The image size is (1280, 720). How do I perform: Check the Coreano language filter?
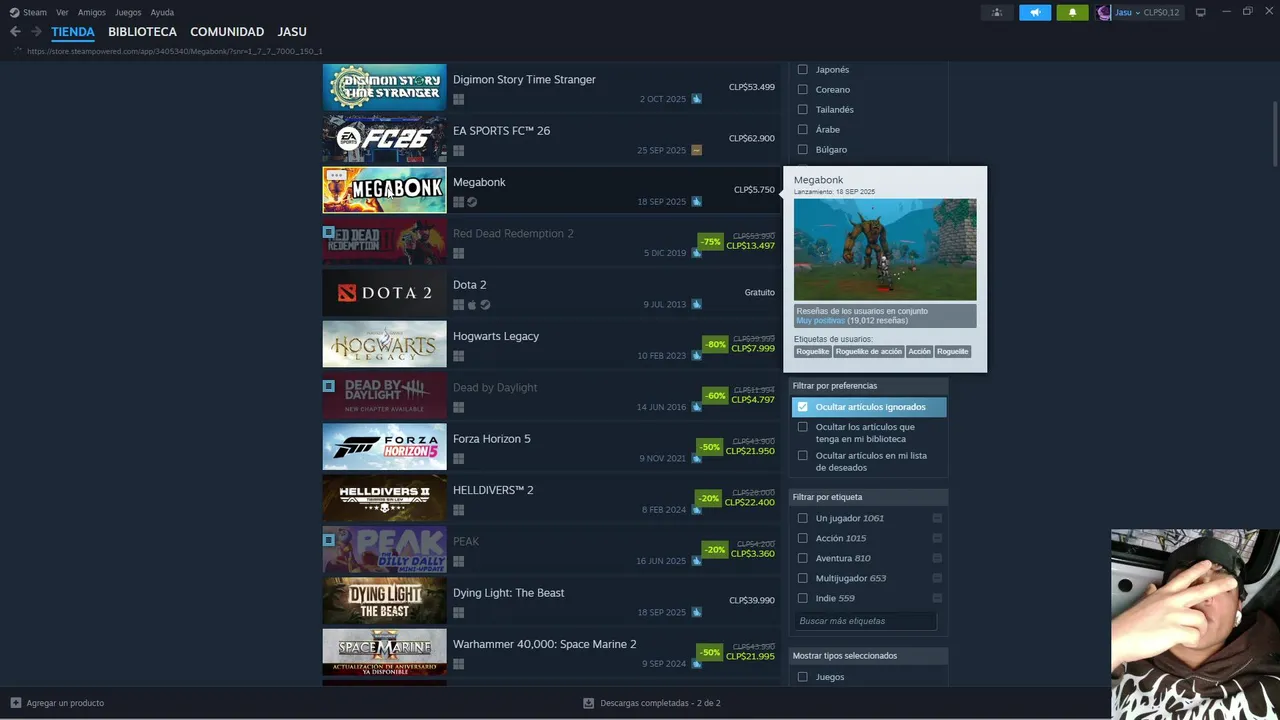pos(802,90)
